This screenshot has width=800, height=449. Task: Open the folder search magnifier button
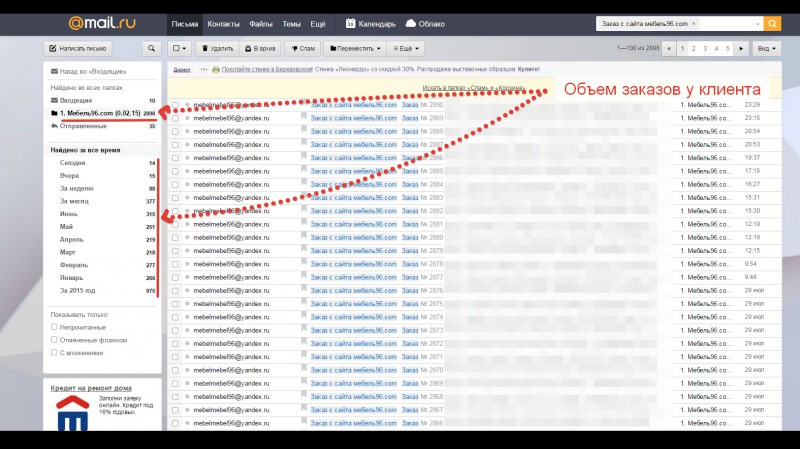tap(151, 48)
